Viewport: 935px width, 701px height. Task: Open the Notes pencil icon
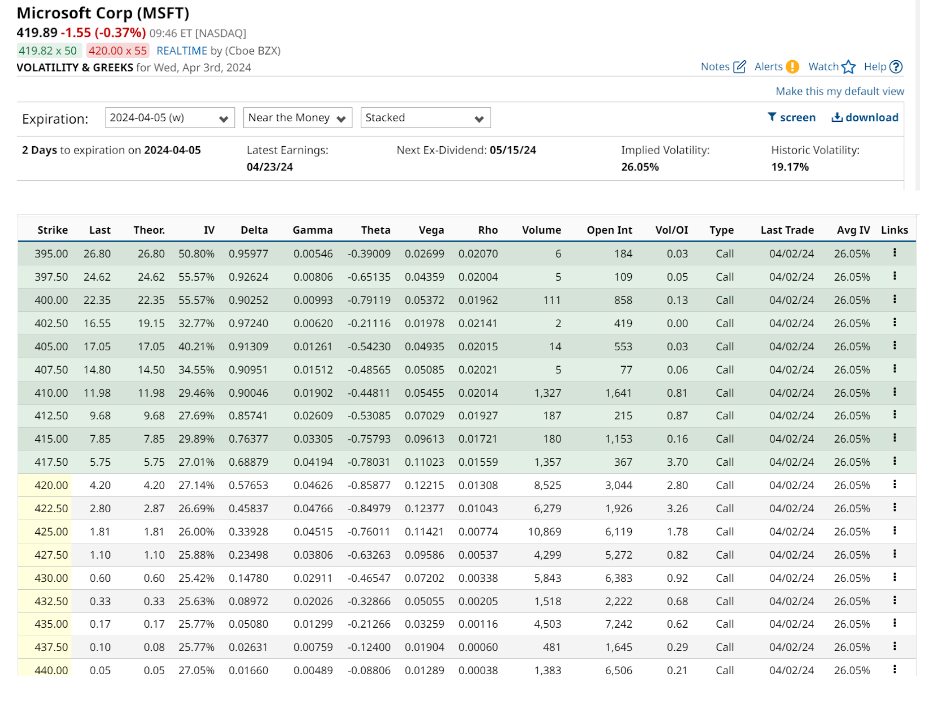[739, 67]
